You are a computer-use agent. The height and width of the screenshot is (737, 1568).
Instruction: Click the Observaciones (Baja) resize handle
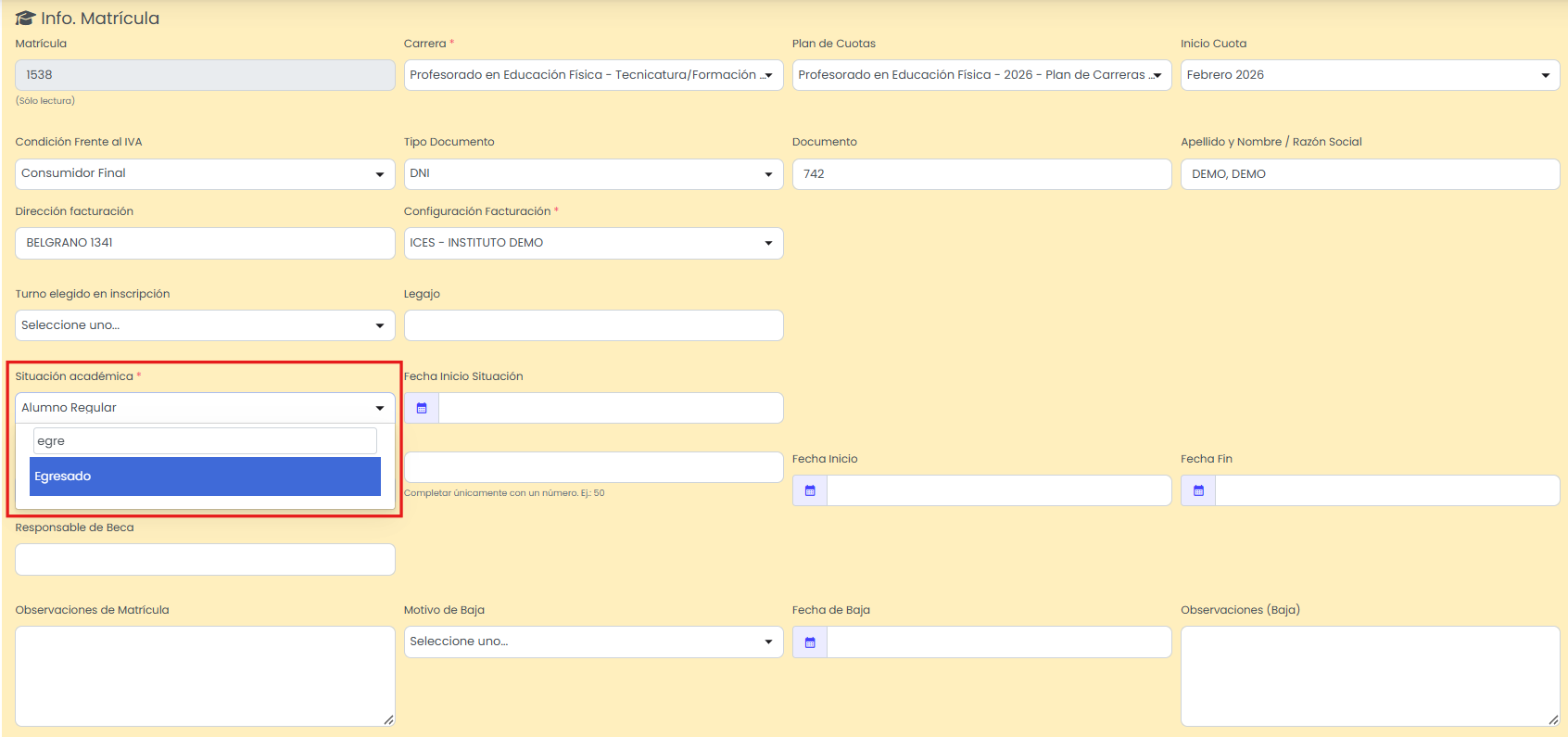coord(1553,719)
